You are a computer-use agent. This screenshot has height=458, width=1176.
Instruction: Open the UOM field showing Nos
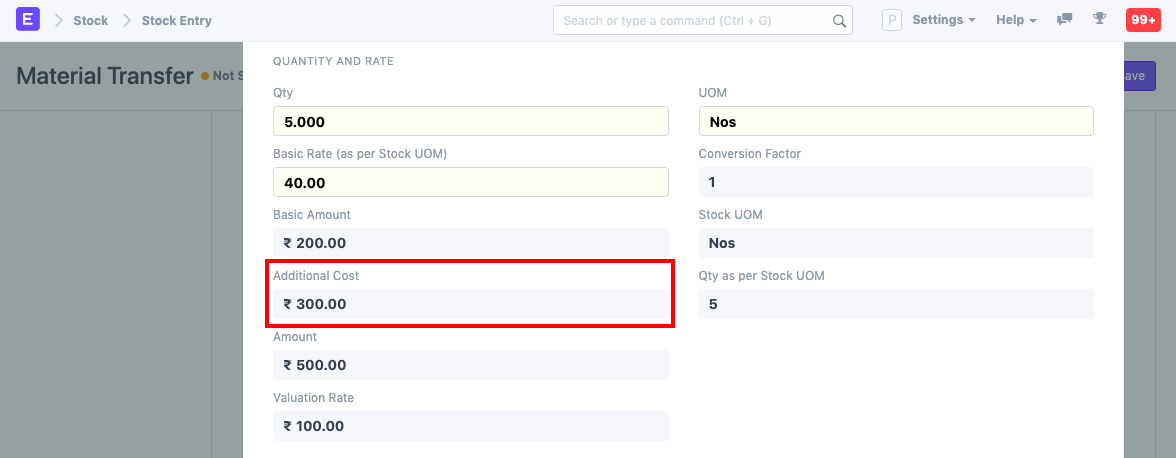pyautogui.click(x=895, y=121)
